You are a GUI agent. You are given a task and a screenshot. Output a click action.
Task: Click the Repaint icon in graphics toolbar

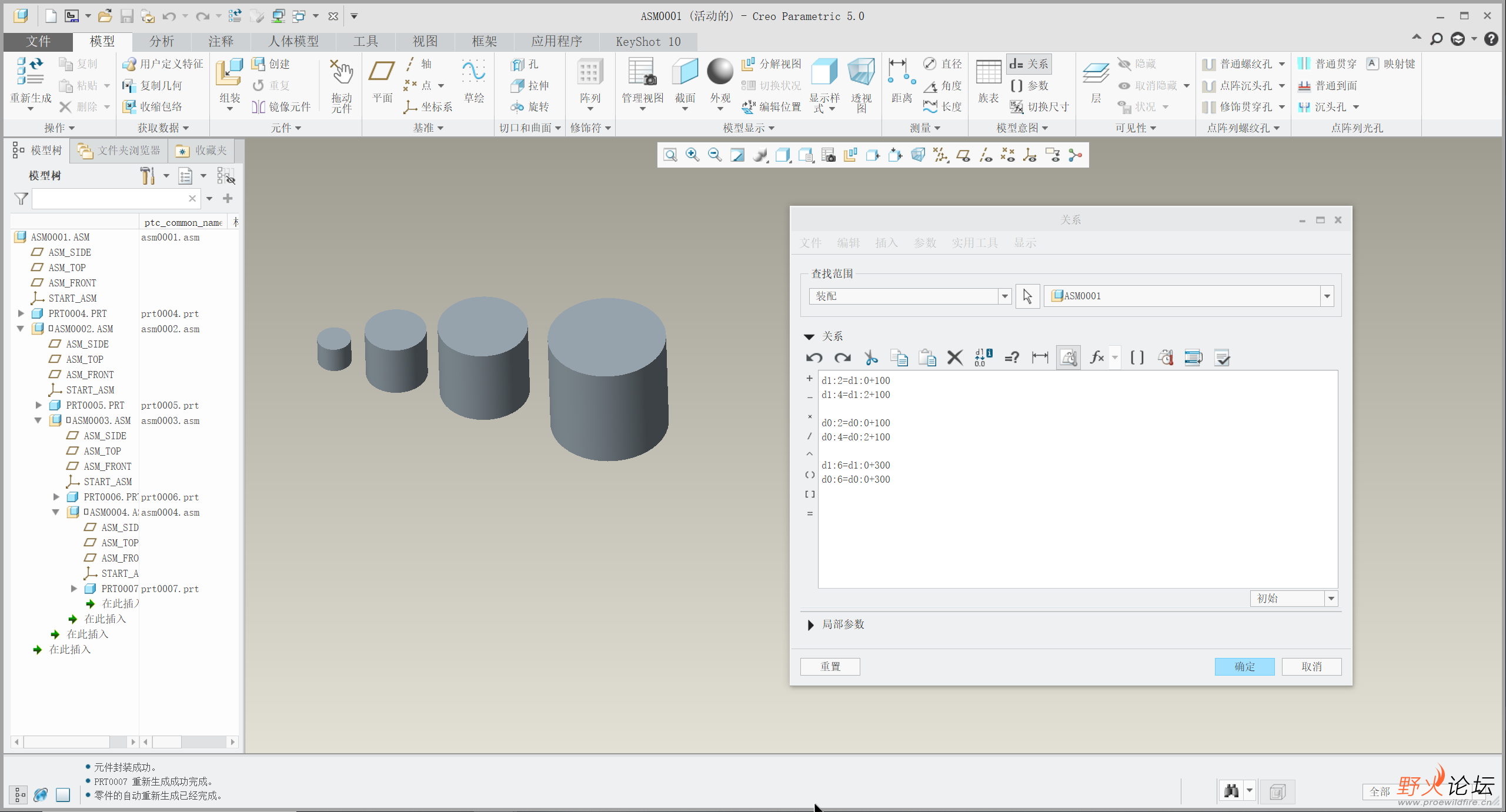(x=737, y=155)
